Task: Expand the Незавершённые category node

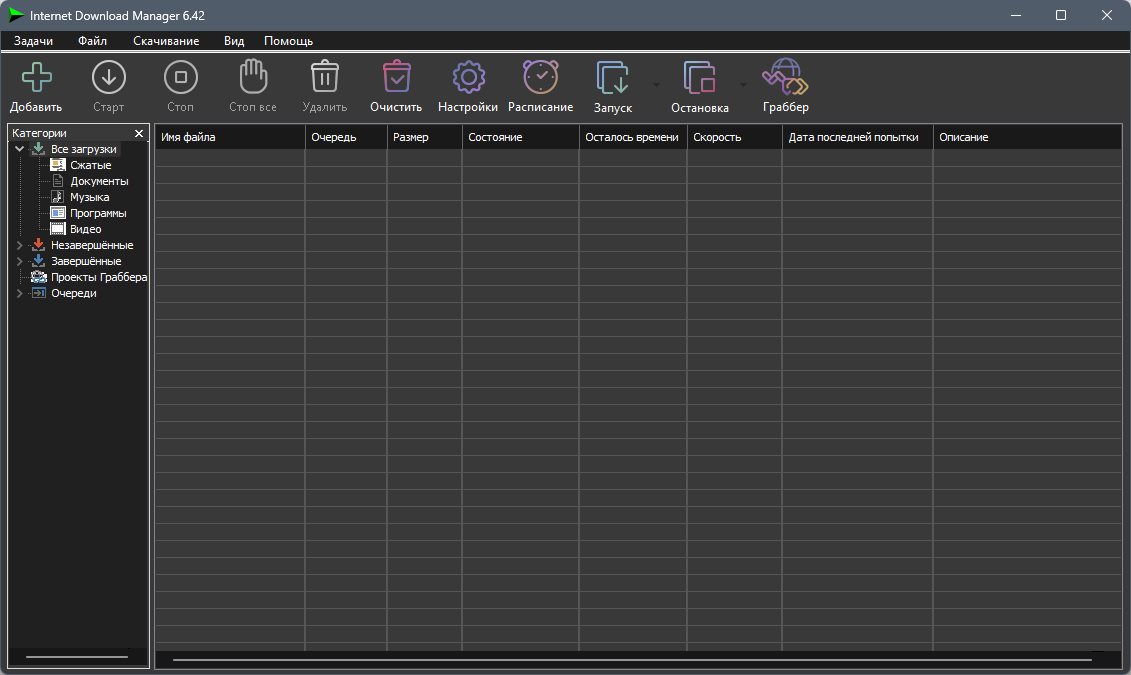Action: pyautogui.click(x=19, y=245)
